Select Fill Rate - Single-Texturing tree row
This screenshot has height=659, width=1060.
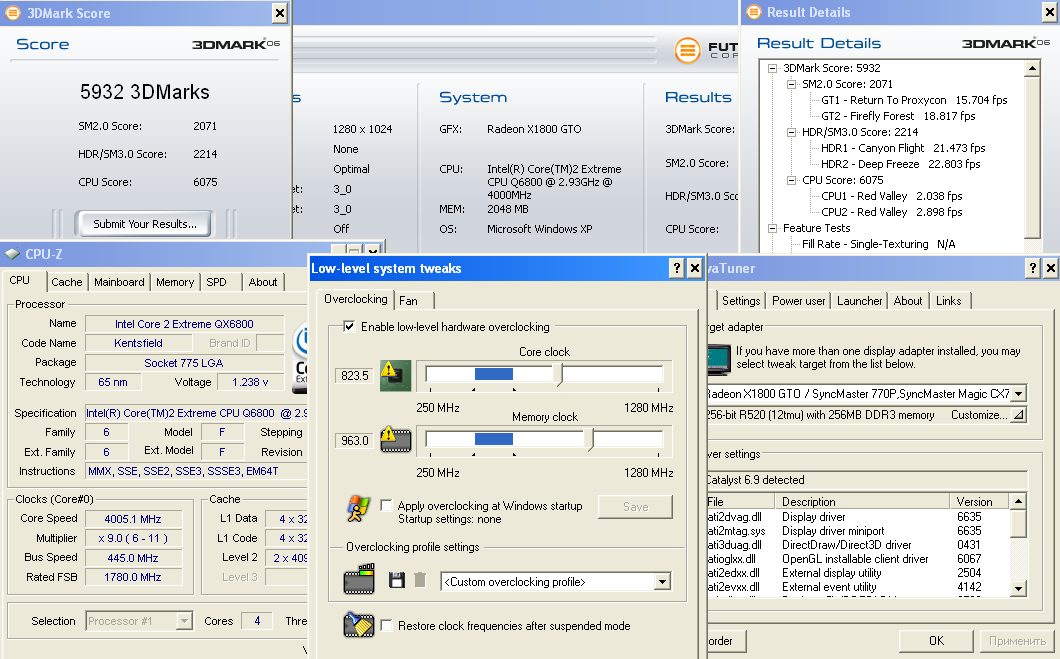(878, 244)
